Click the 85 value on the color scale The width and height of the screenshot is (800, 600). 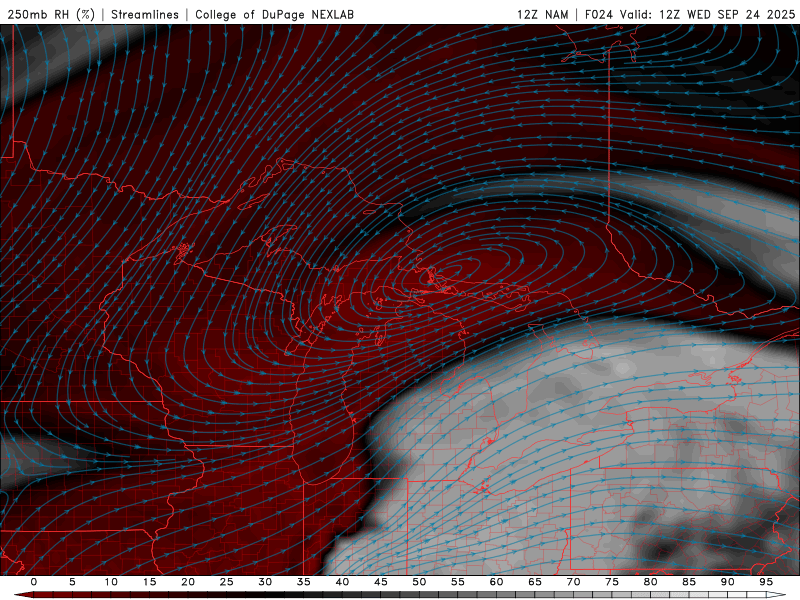pyautogui.click(x=689, y=582)
